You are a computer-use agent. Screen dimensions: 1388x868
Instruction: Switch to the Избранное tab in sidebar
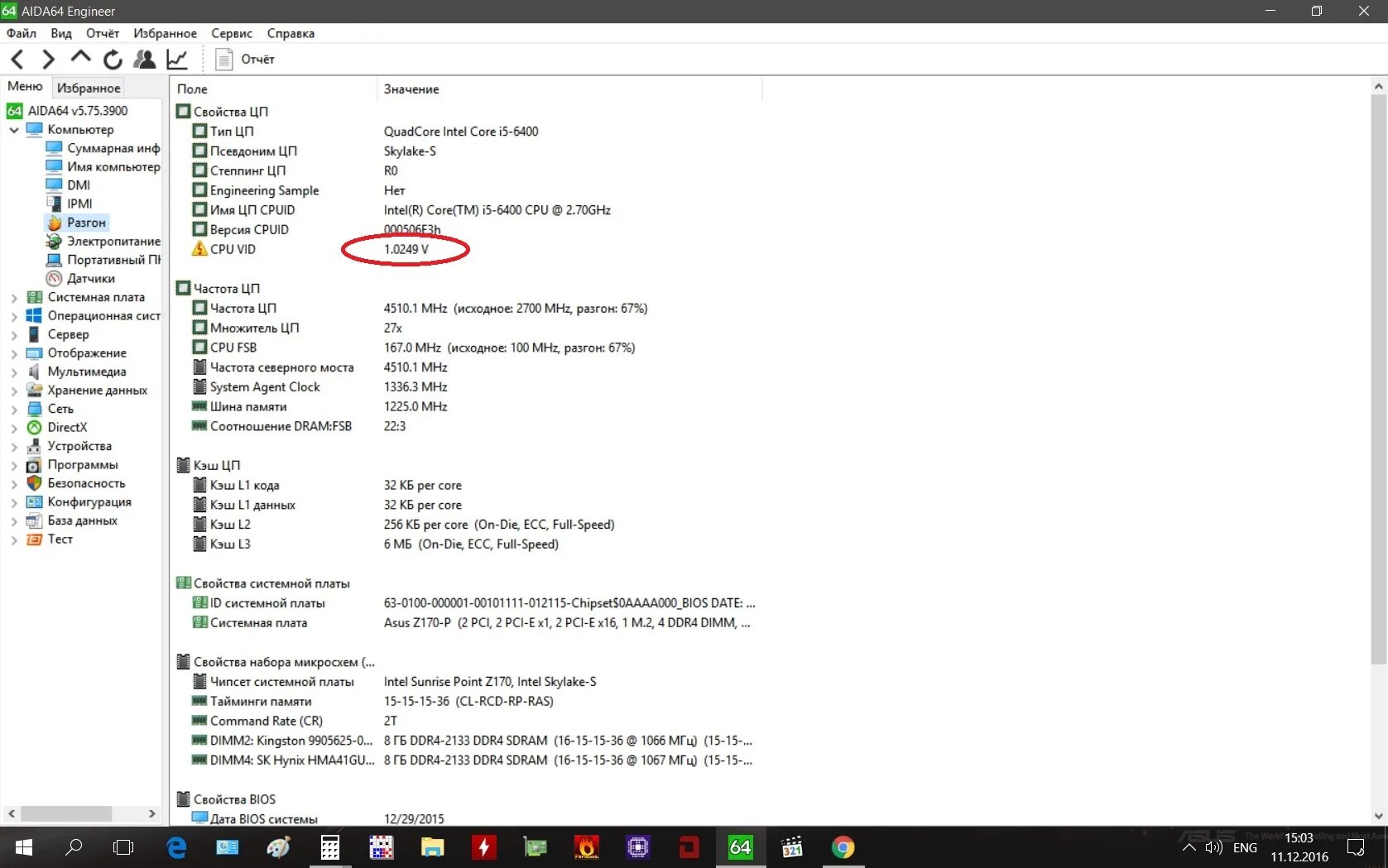89,88
